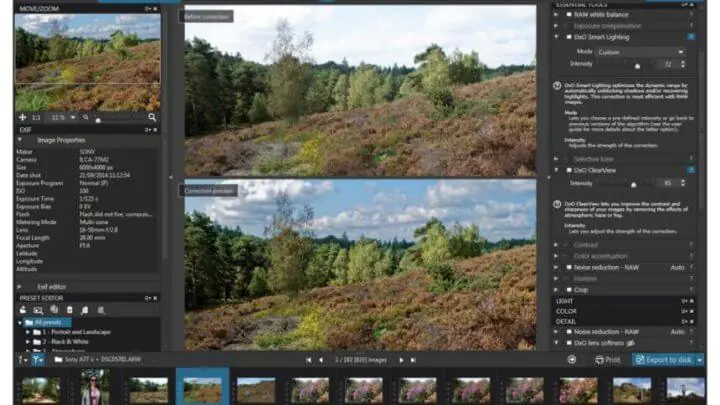The height and width of the screenshot is (405, 720).
Task: Adjust the ClearView Intensity slider
Action: (x=634, y=185)
